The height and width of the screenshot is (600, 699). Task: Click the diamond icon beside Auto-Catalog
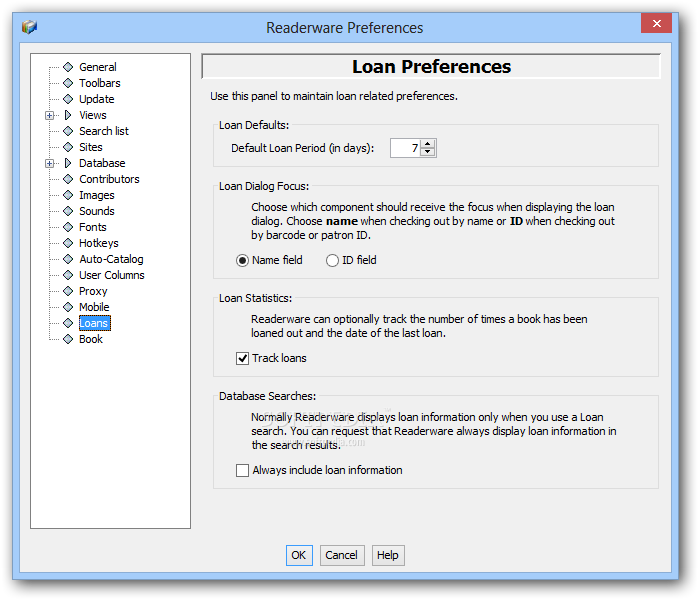coord(68,259)
